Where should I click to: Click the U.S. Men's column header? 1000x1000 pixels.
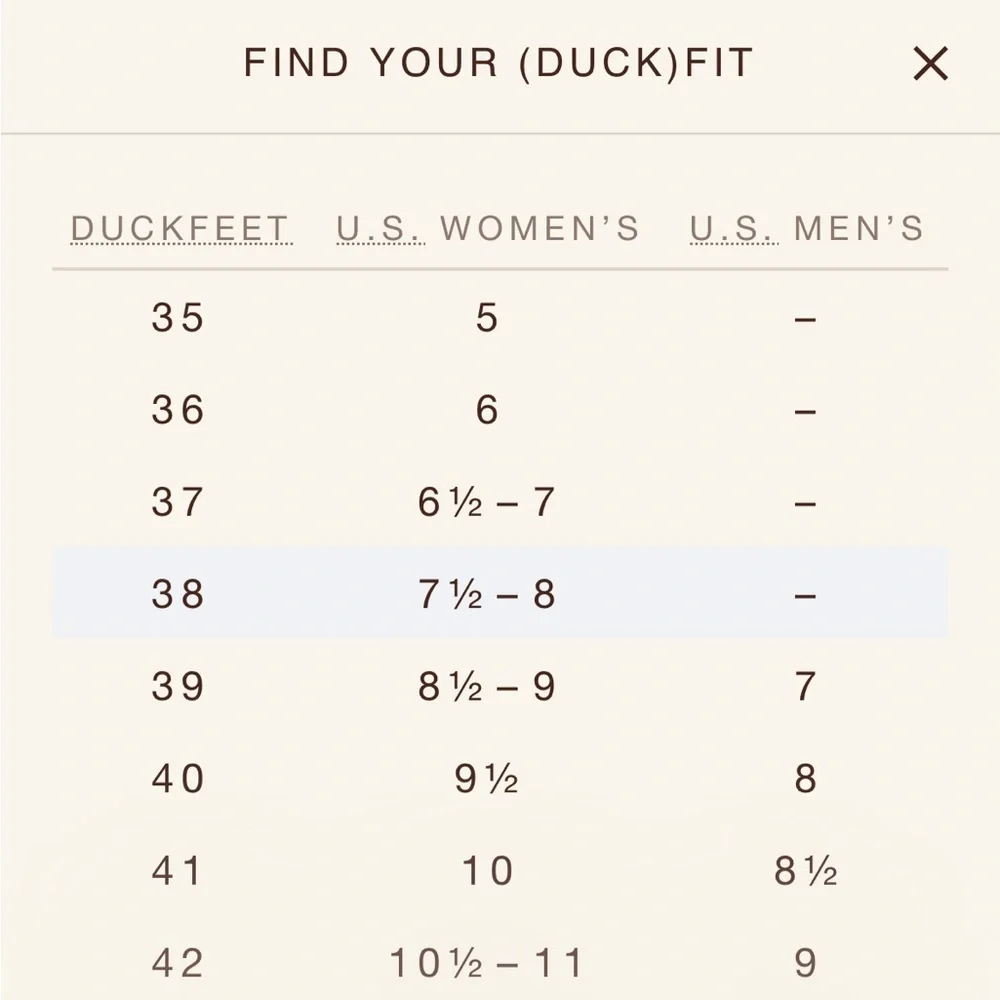point(806,229)
